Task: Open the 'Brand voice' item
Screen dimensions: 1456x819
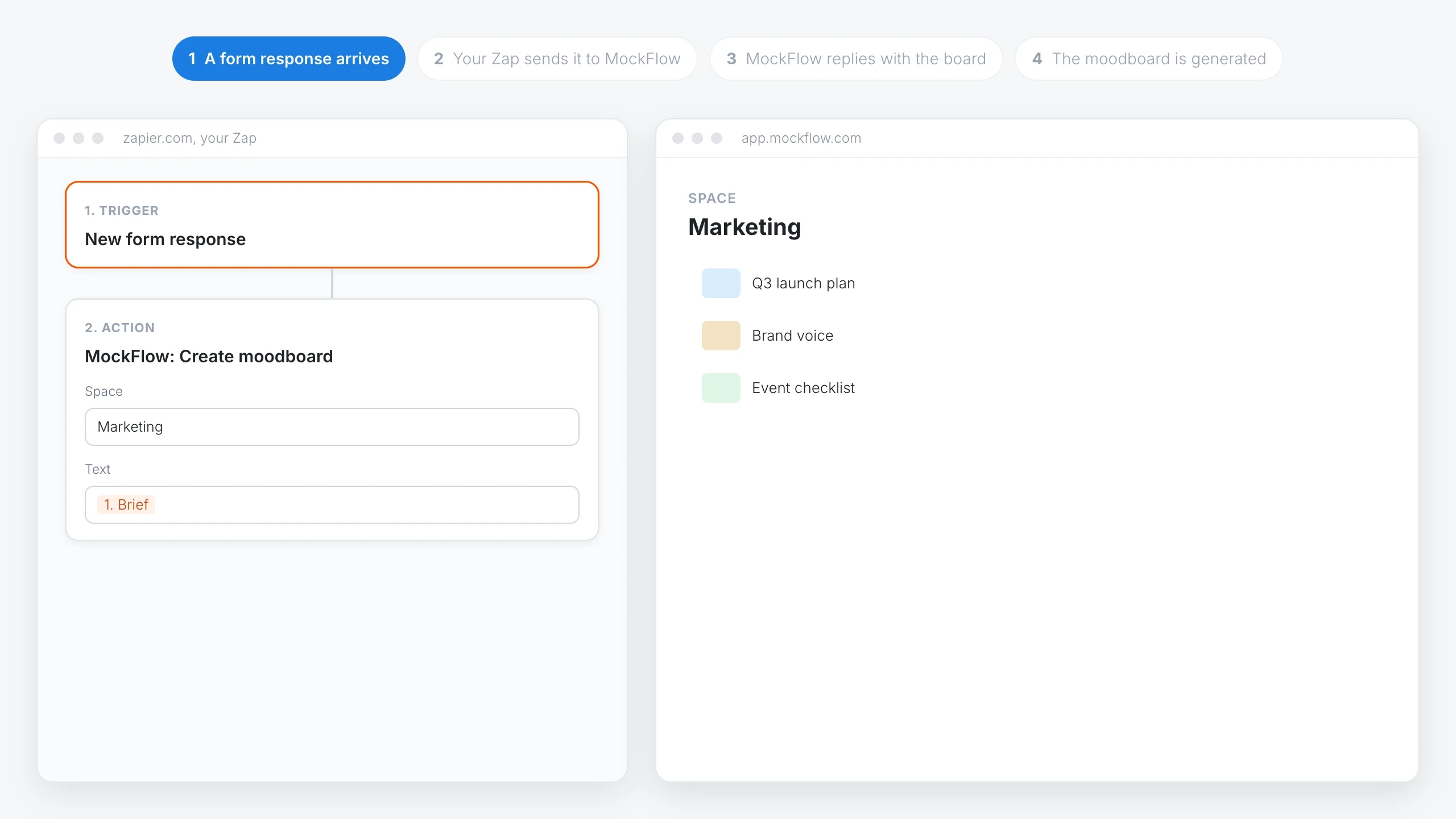Action: (792, 336)
